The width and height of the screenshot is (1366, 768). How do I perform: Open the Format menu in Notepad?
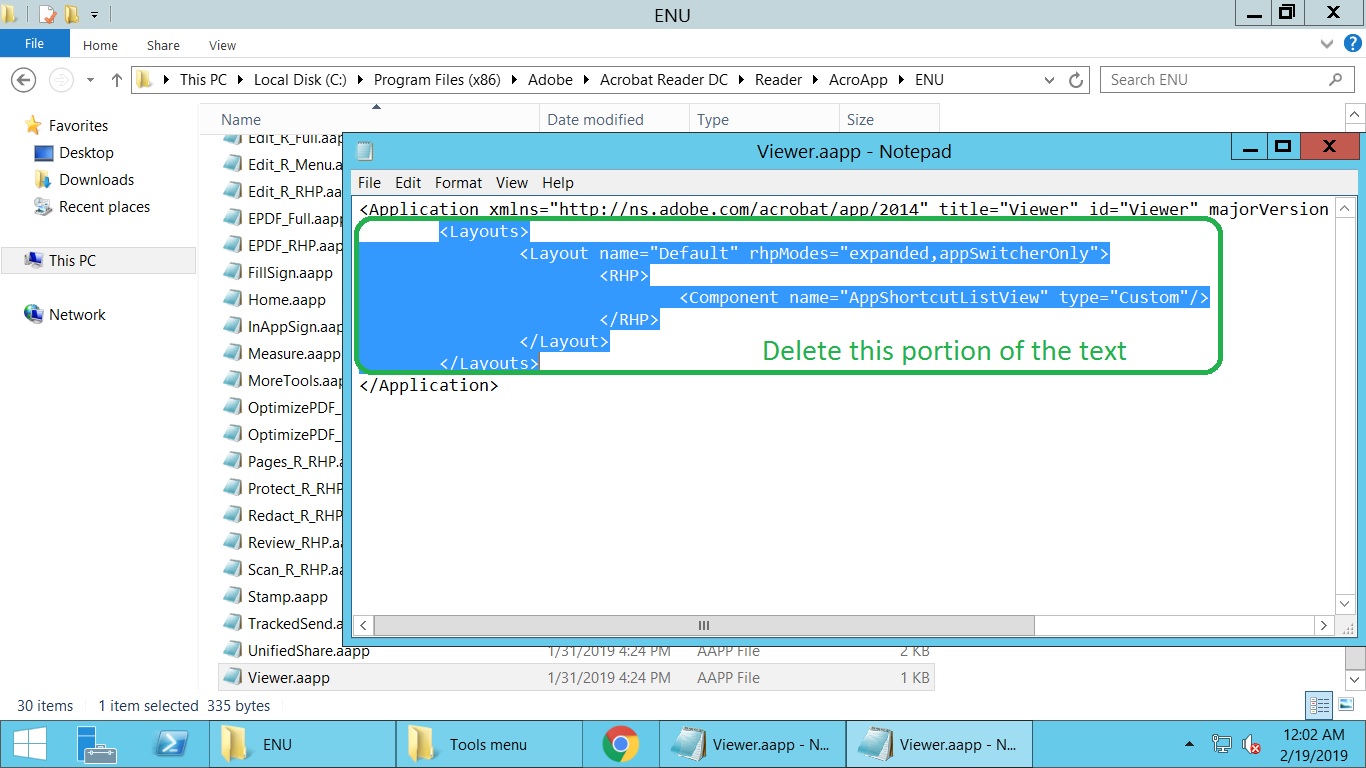click(x=458, y=182)
